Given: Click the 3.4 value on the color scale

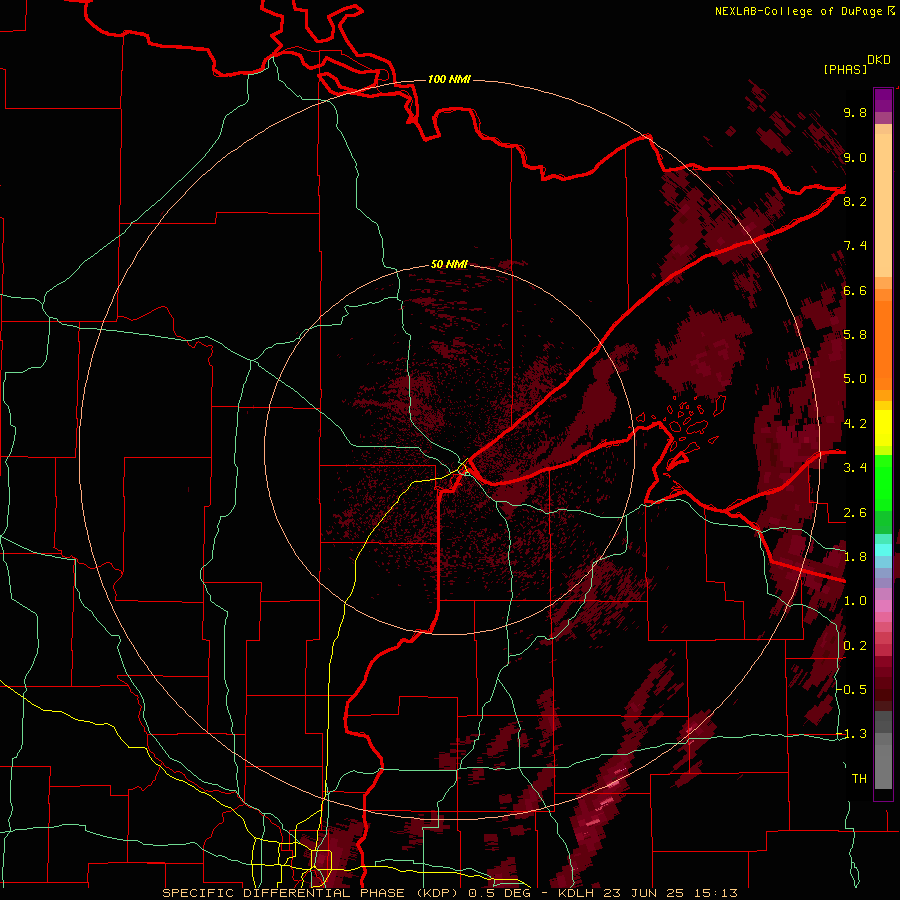Looking at the screenshot, I should (855, 468).
